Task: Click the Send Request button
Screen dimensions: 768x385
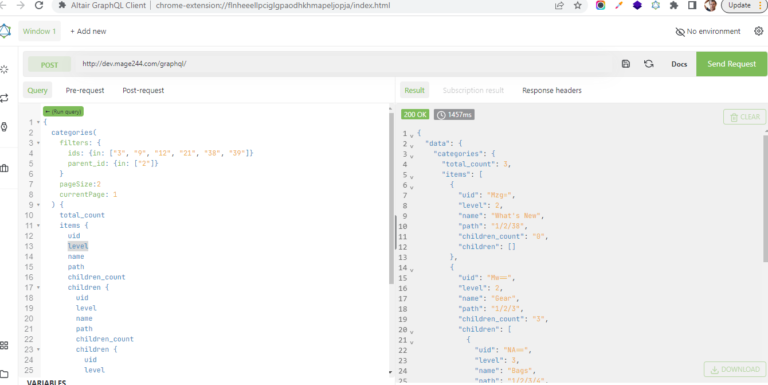Action: coord(731,64)
